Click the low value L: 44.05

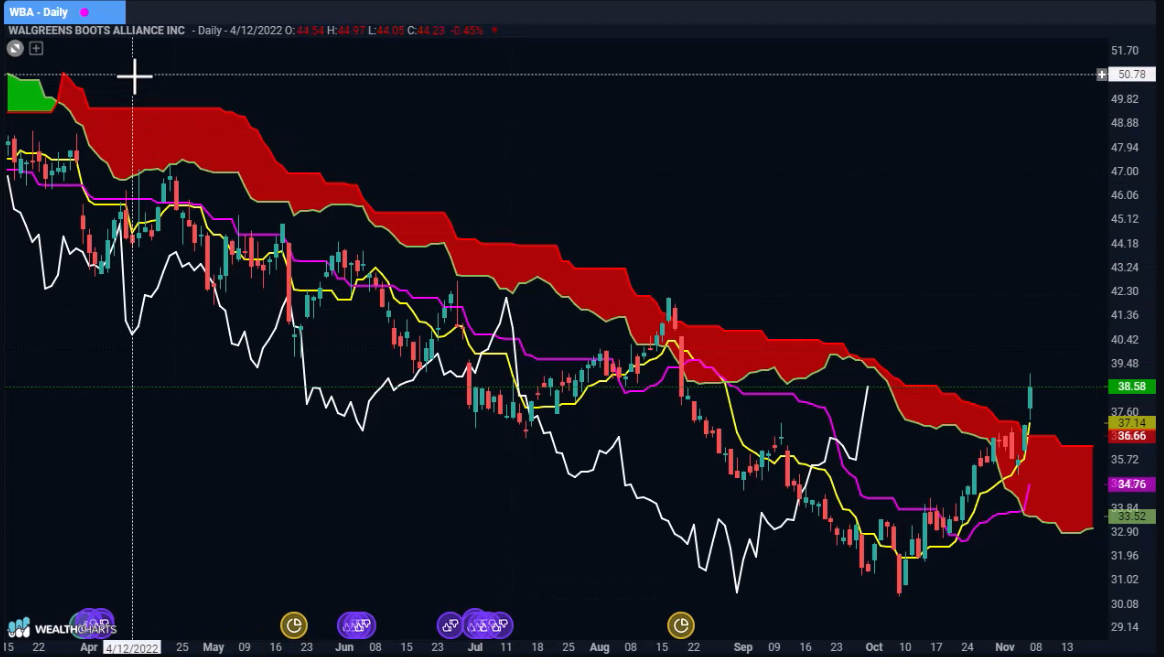(x=387, y=30)
